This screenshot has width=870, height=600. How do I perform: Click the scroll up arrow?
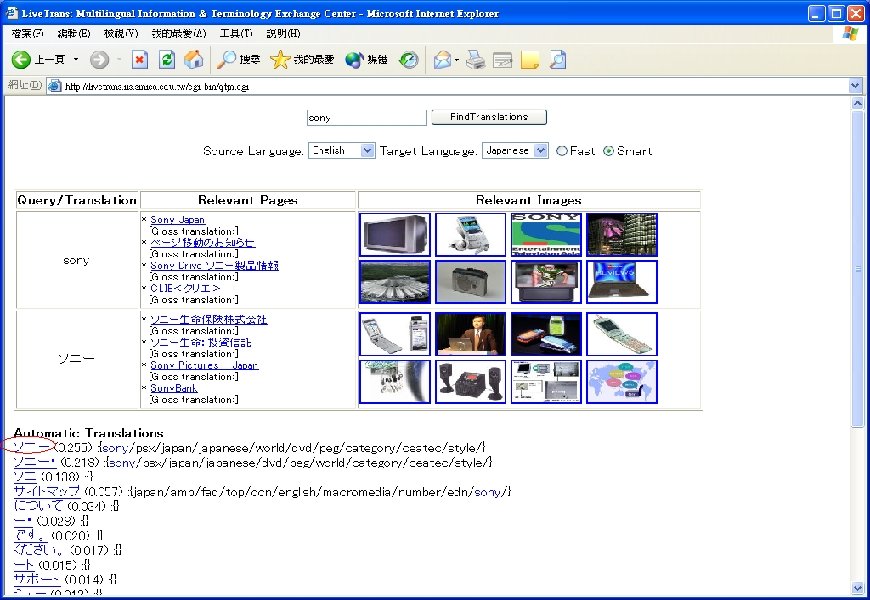857,103
